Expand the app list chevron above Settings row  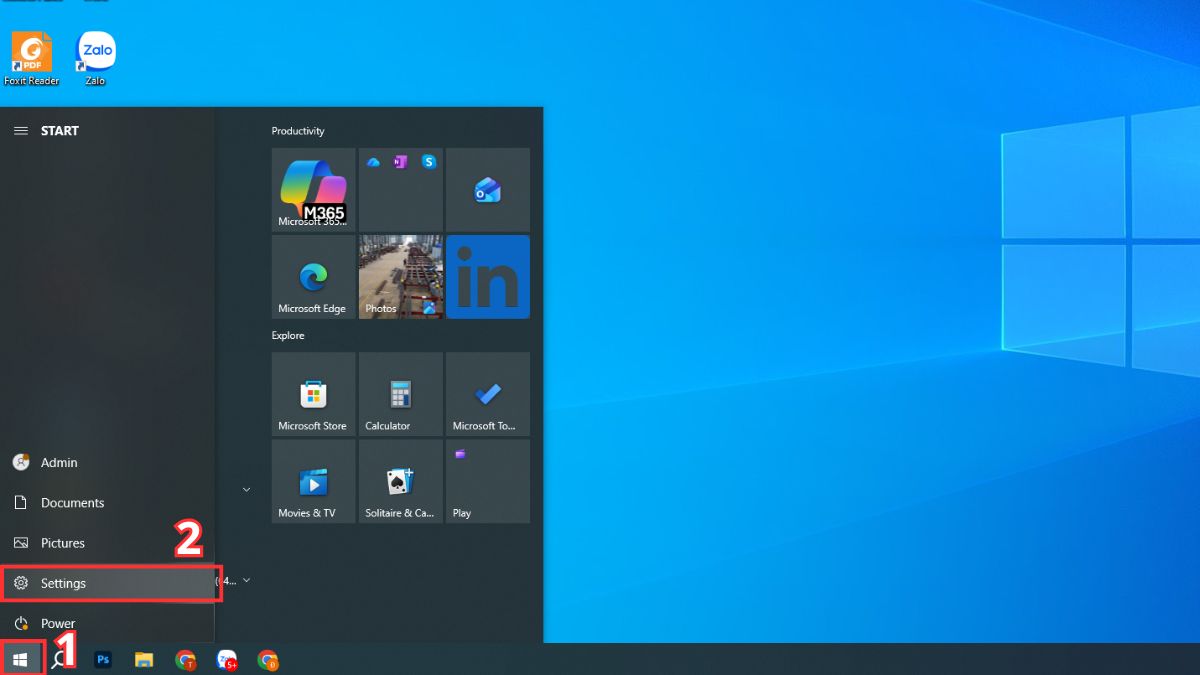[x=246, y=489]
